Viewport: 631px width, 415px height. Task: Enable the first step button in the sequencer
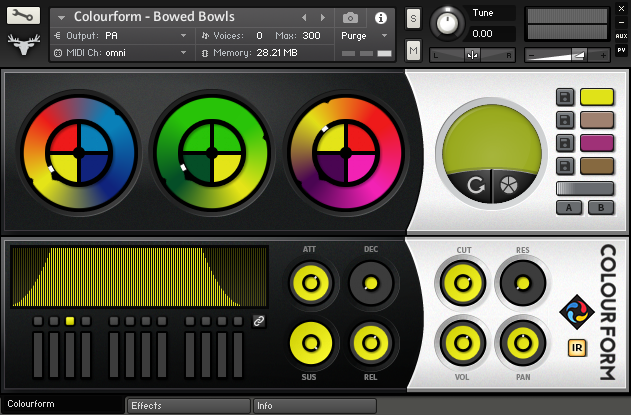click(x=38, y=321)
